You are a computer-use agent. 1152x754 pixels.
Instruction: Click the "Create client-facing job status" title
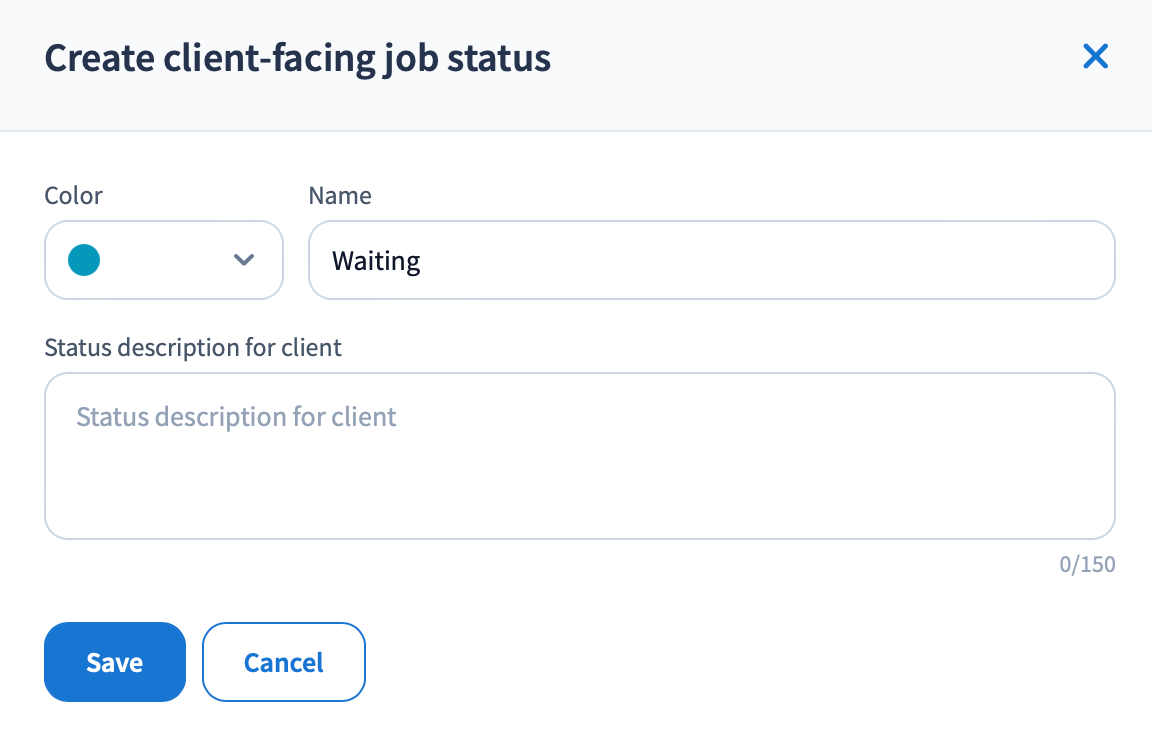298,59
